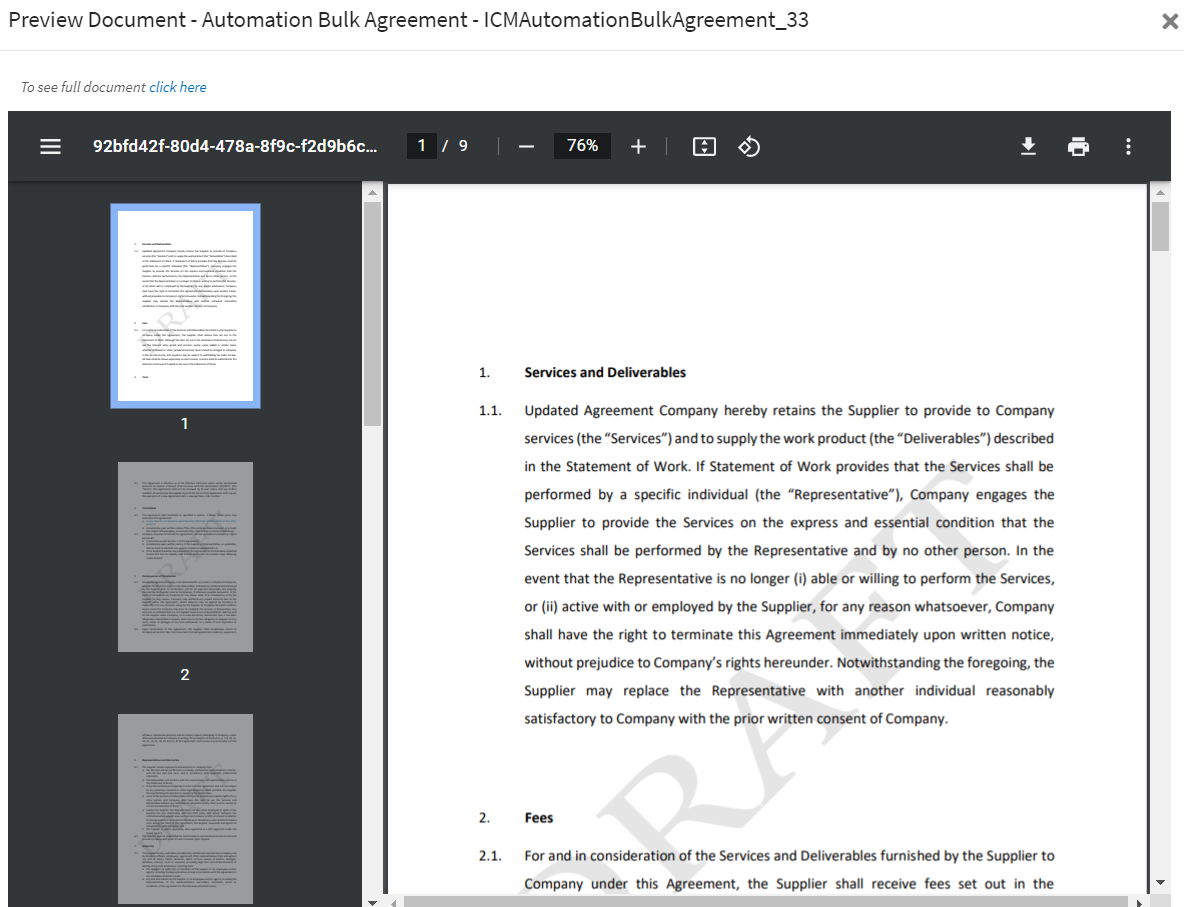Print the document
The image size is (1184, 907).
[x=1078, y=147]
